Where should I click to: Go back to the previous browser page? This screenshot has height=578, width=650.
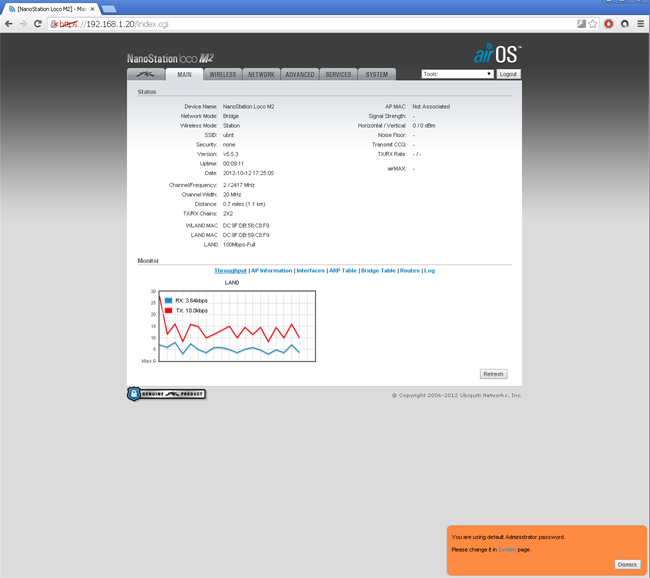(x=9, y=24)
